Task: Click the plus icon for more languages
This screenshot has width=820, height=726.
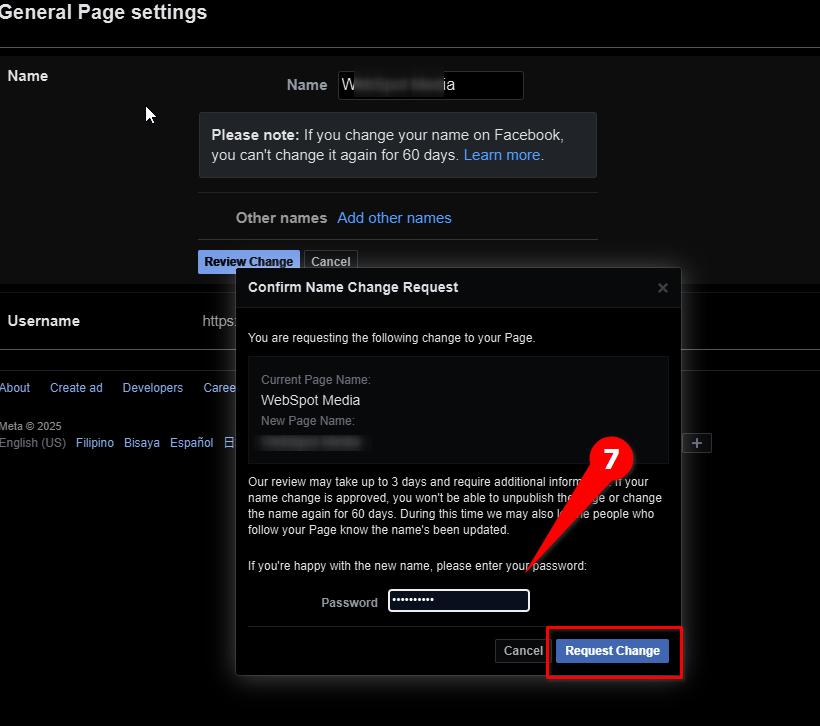Action: coord(697,444)
